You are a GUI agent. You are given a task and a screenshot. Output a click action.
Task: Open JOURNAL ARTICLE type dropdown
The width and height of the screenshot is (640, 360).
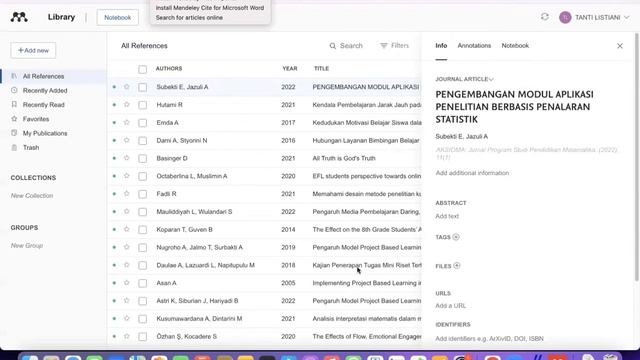pos(464,79)
